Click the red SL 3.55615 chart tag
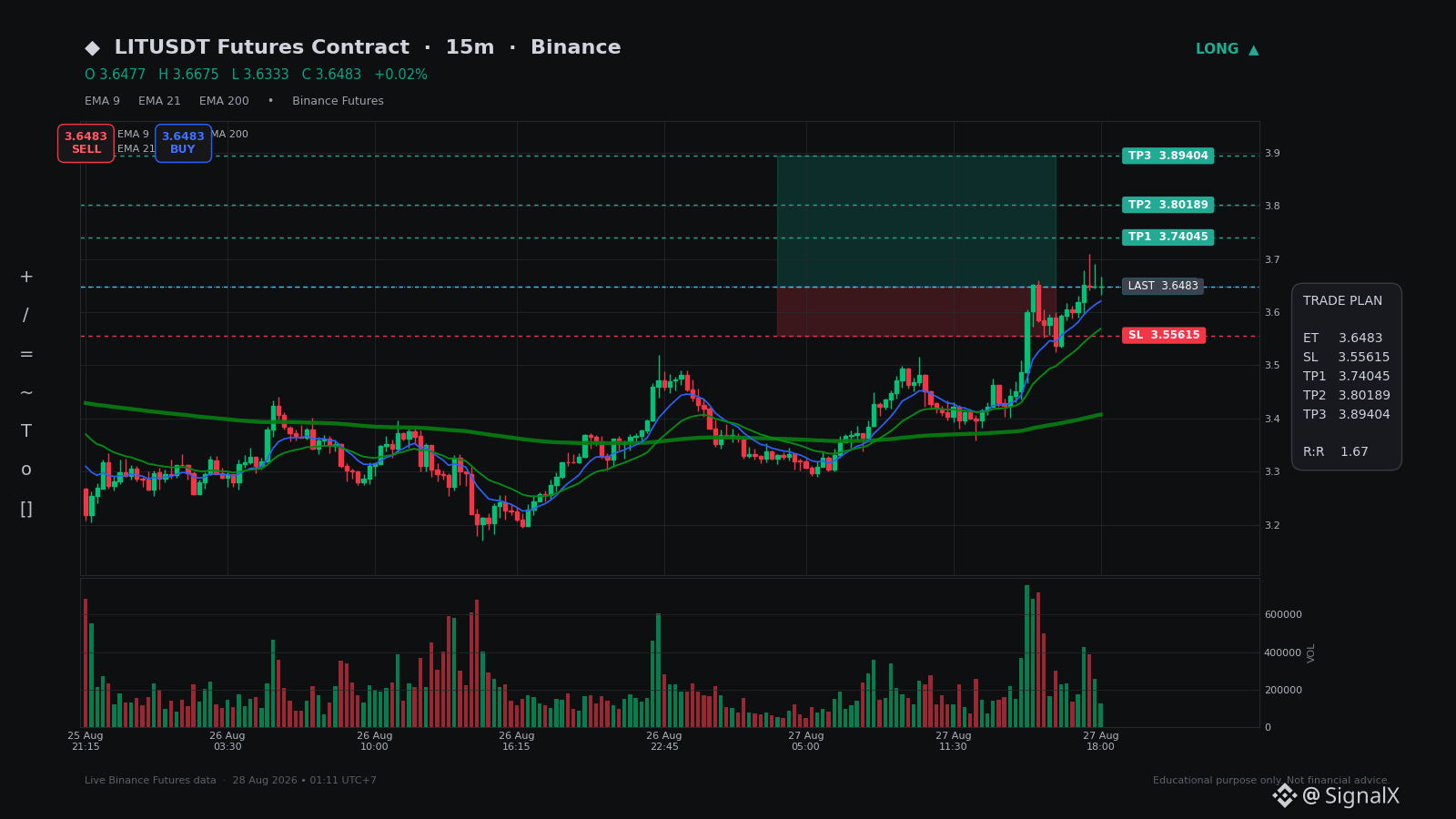 1164,336
